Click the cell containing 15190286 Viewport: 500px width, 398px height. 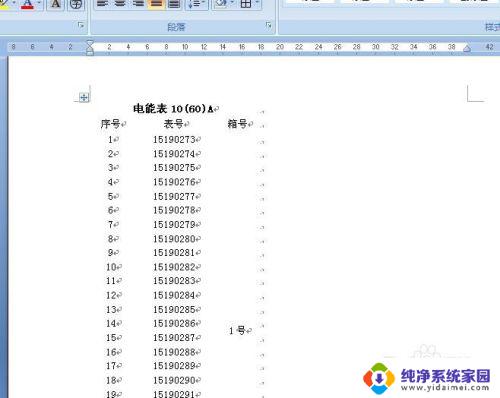(174, 323)
